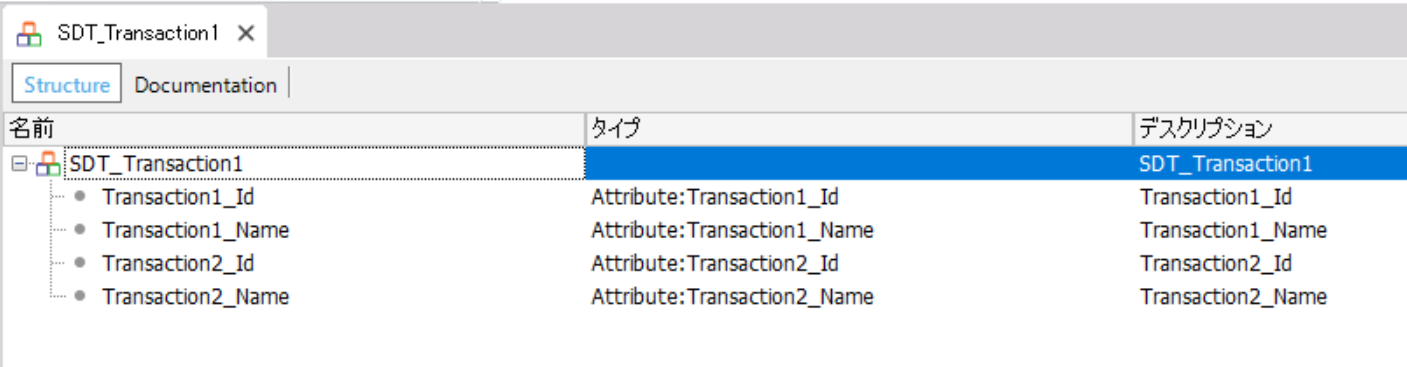Select the Transaction2_Name tree item
This screenshot has height=367, width=1407.
tap(196, 297)
